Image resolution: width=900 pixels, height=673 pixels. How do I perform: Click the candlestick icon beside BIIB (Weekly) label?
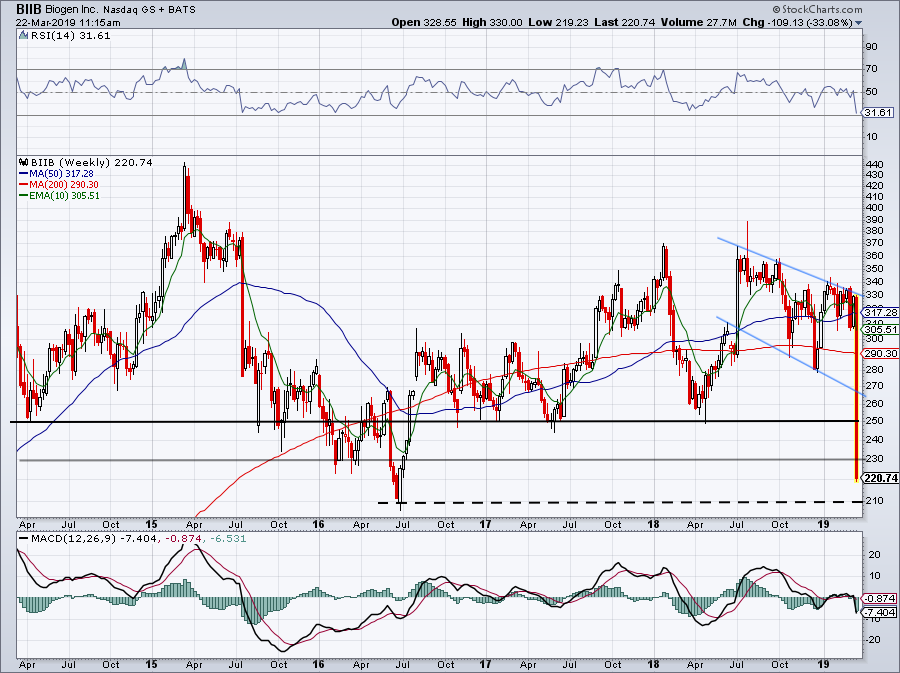coord(23,162)
